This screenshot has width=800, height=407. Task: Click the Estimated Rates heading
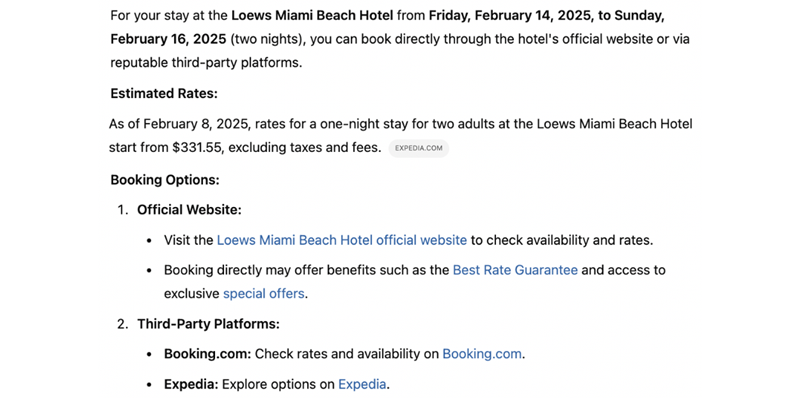pyautogui.click(x=164, y=94)
